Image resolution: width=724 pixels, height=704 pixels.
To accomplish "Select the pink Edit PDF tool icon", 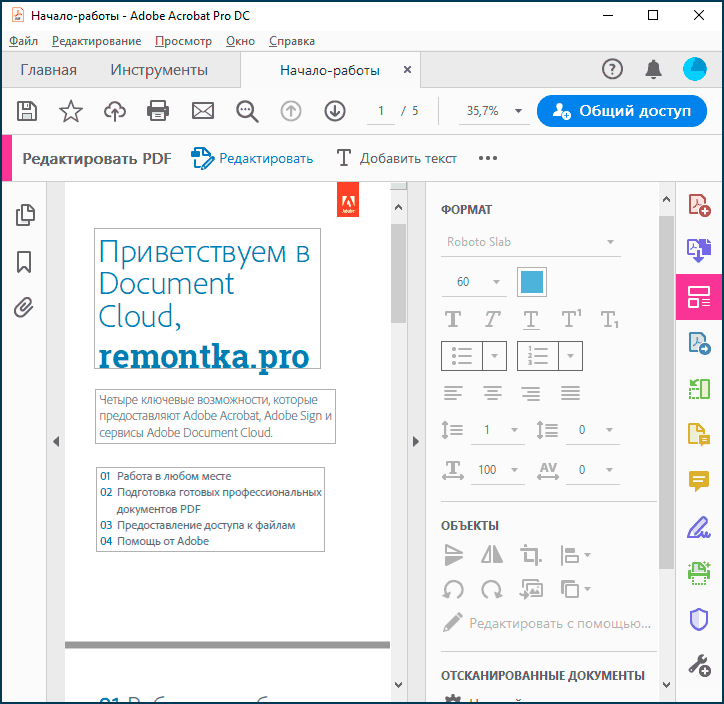I will click(x=699, y=297).
